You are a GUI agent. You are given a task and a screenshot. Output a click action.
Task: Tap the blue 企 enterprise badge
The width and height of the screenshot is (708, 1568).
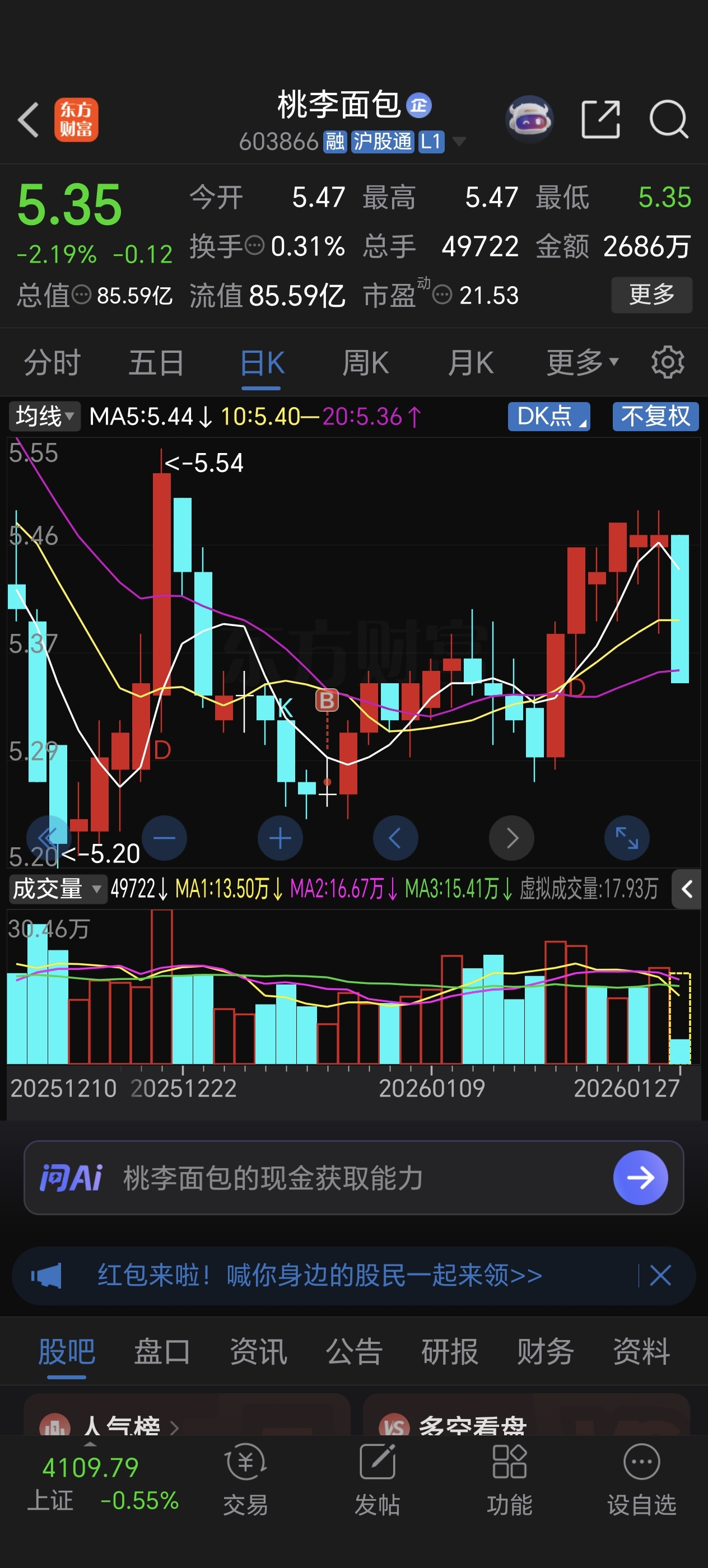[419, 105]
